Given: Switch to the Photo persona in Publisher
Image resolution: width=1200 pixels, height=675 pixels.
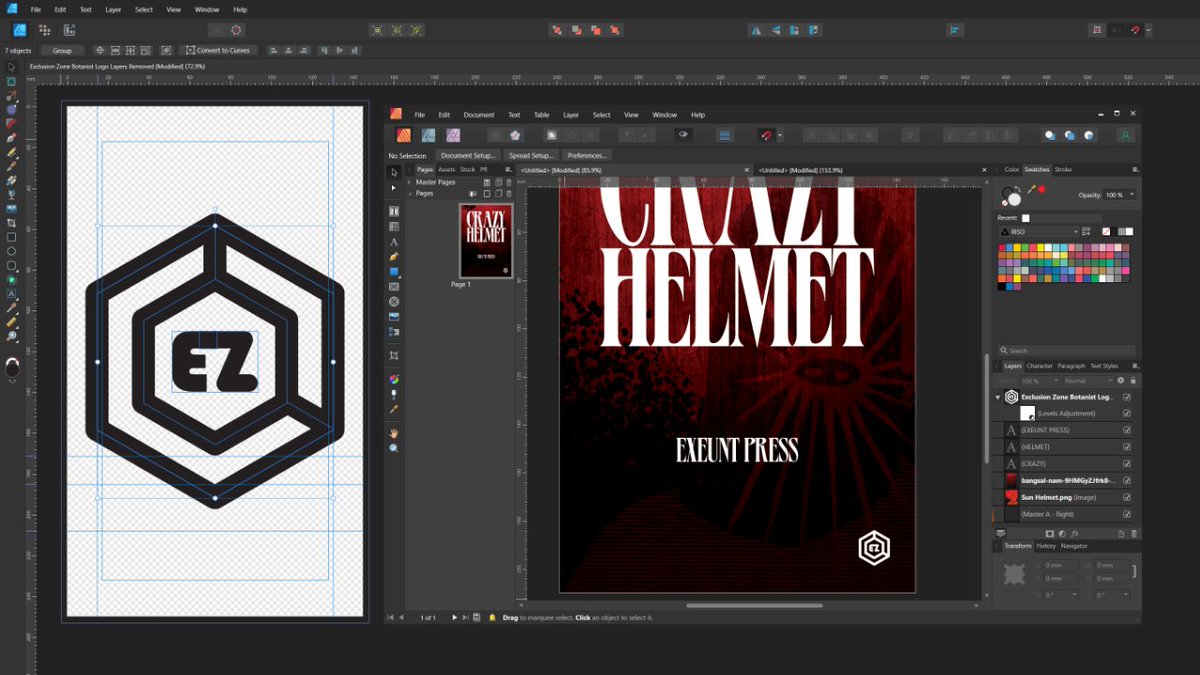Looking at the screenshot, I should pos(452,135).
